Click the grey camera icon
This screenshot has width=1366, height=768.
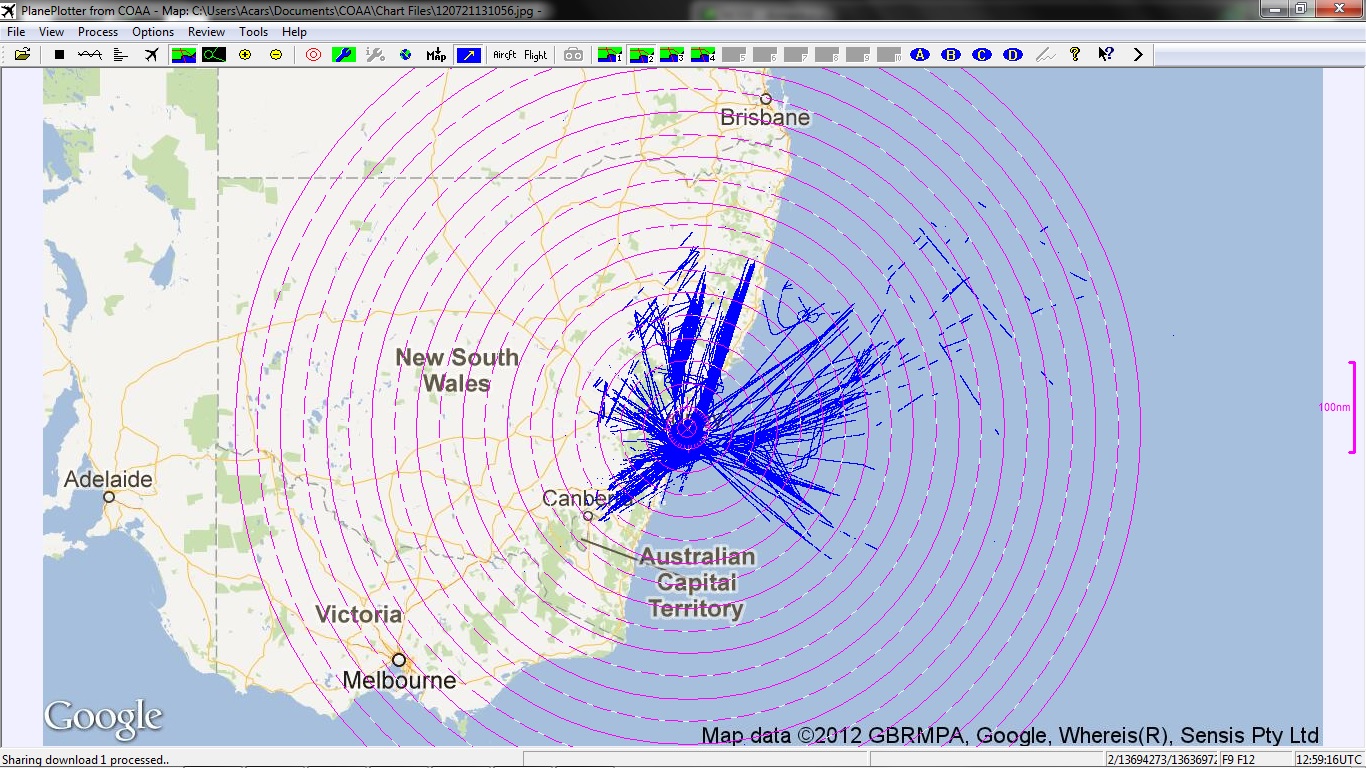coord(573,55)
